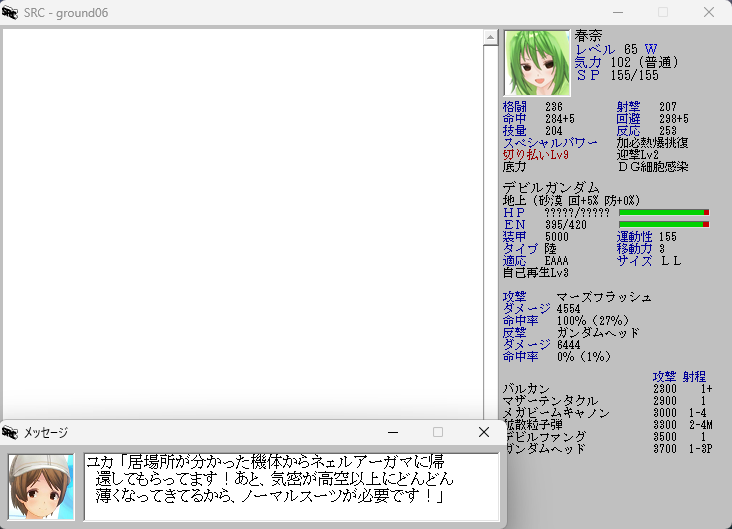Click the green-haired 春奈 pilot portrait
Viewport: 732px width, 529px height.
[x=537, y=63]
